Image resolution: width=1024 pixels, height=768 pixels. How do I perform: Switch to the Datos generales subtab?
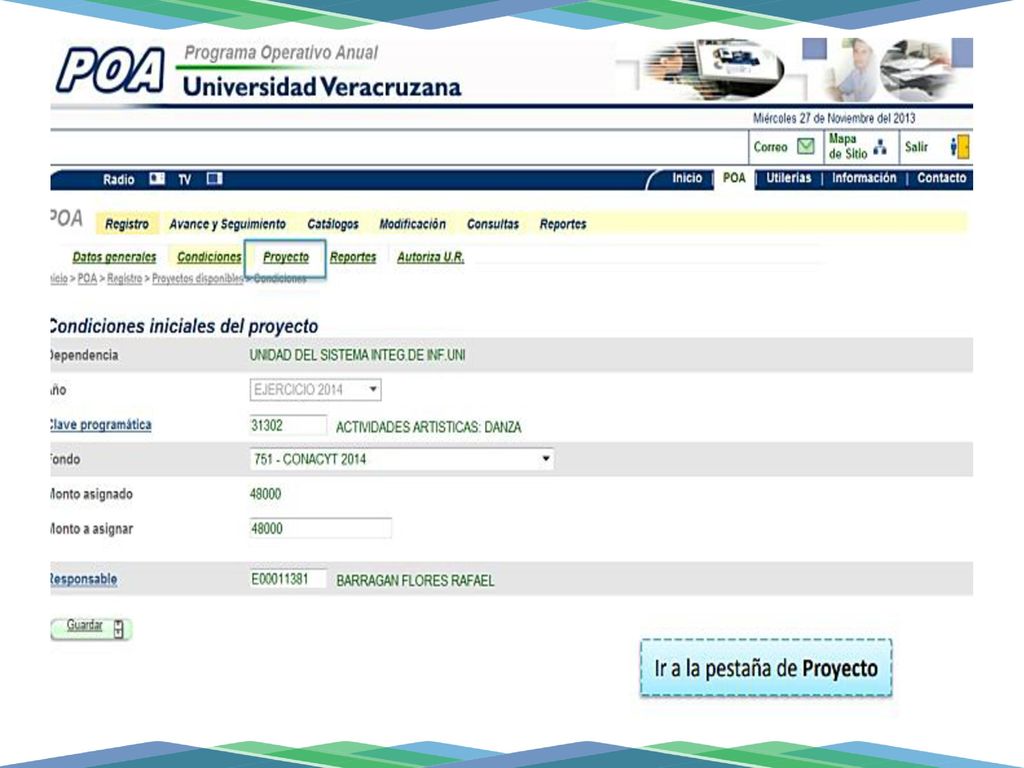click(x=114, y=257)
